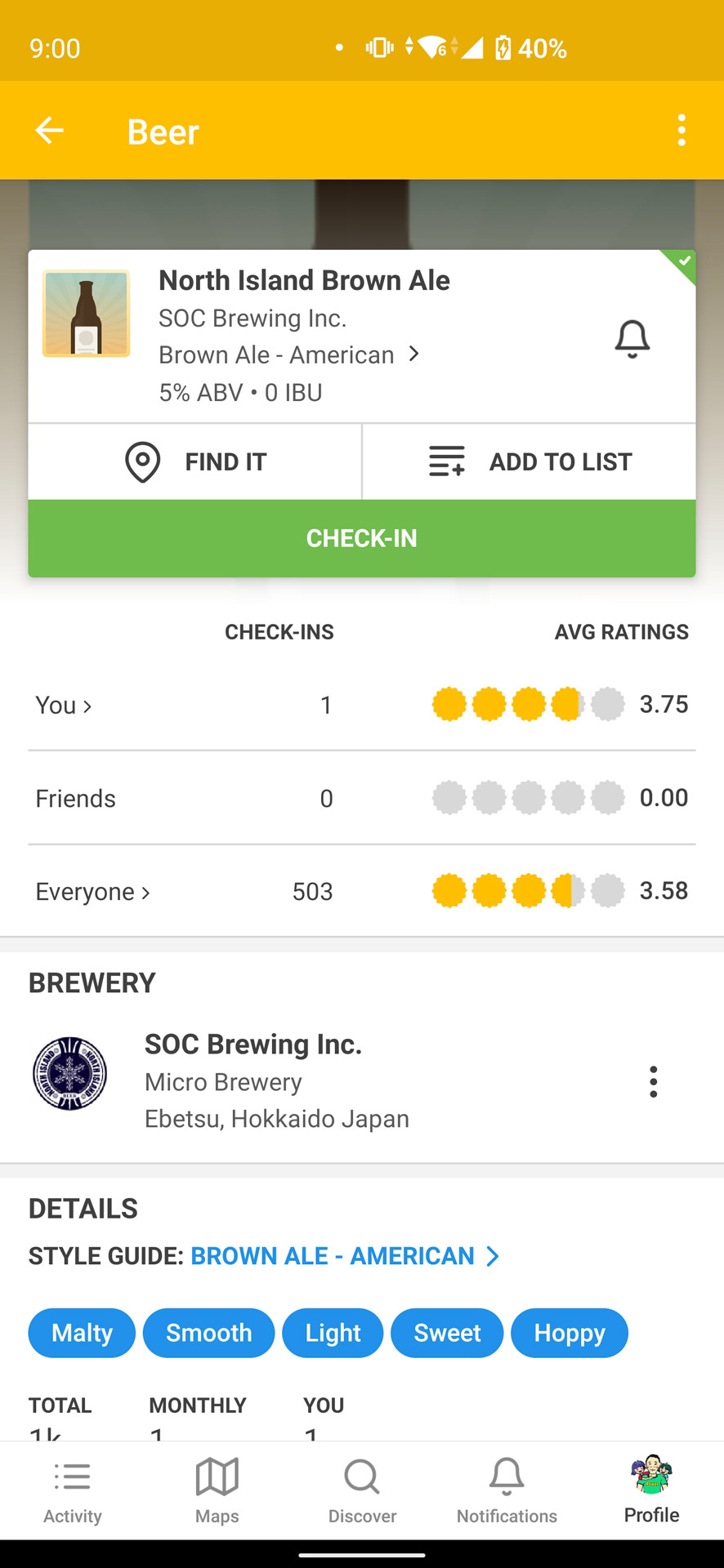The width and height of the screenshot is (724, 1568).
Task: Open SOC Brewing brewery options menu
Action: pos(653,1081)
